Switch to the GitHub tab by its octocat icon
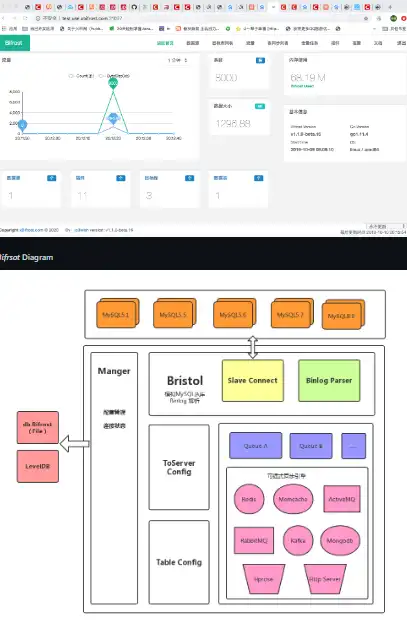This screenshot has height=624, width=407. (x=134, y=7)
